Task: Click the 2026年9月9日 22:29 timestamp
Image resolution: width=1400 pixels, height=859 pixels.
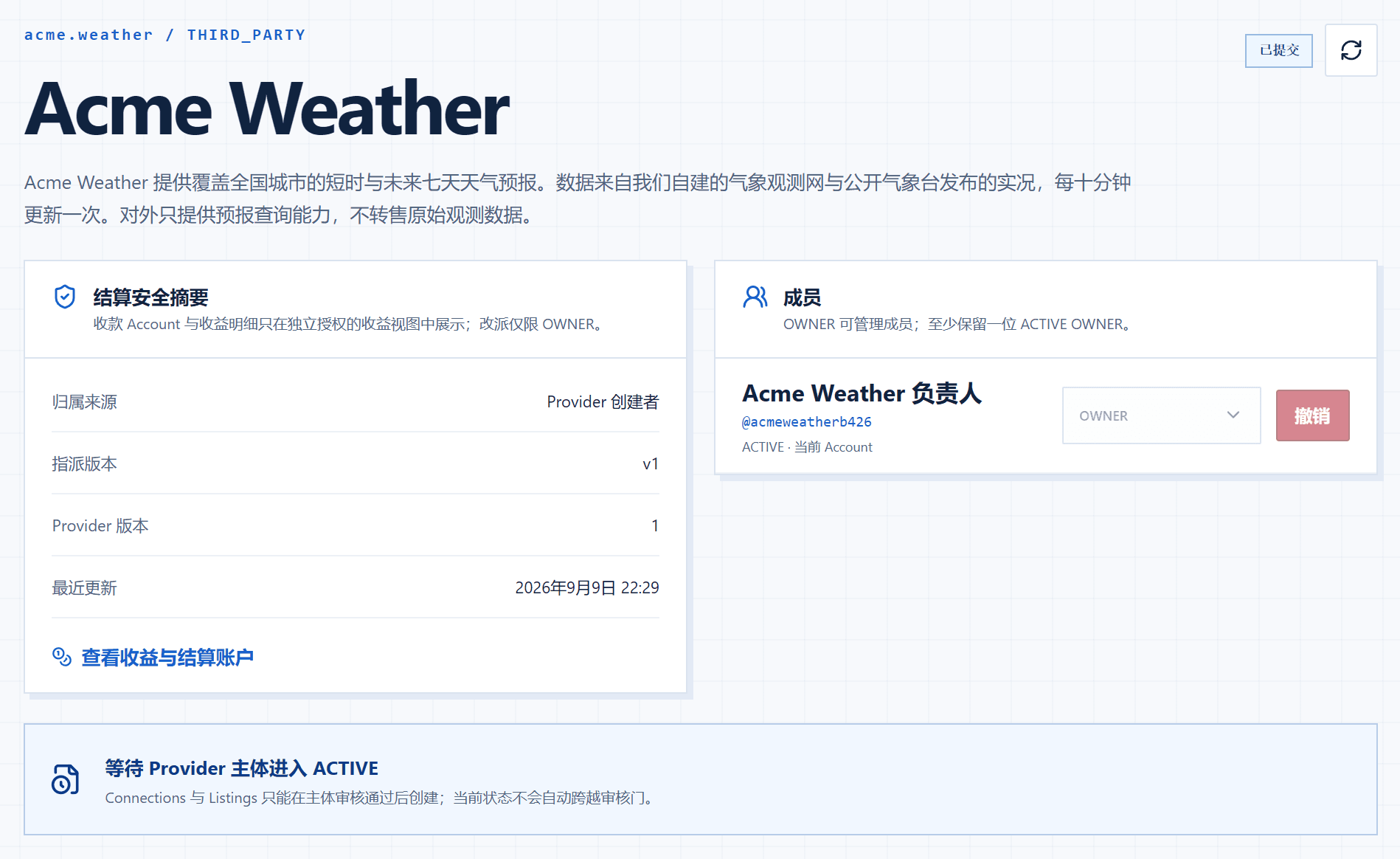Action: (x=587, y=587)
